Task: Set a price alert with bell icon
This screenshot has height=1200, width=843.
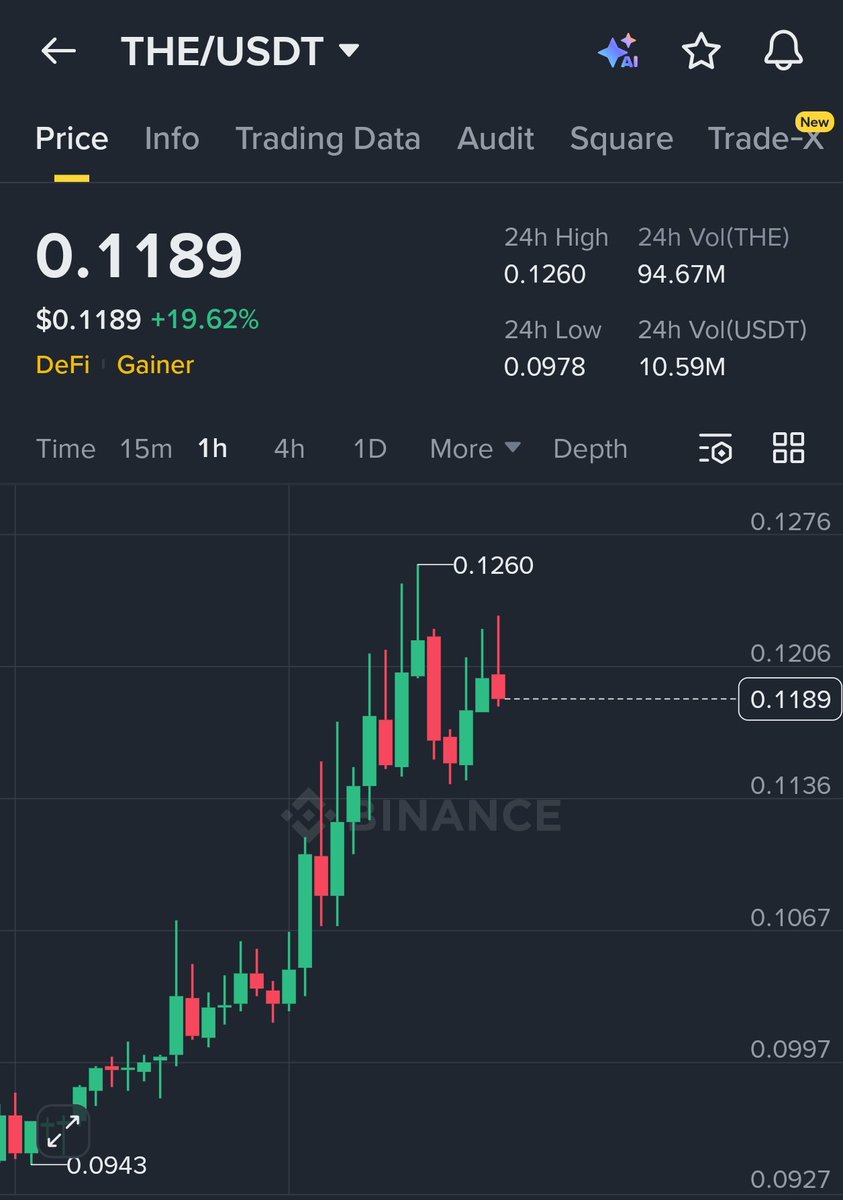Action: point(783,51)
